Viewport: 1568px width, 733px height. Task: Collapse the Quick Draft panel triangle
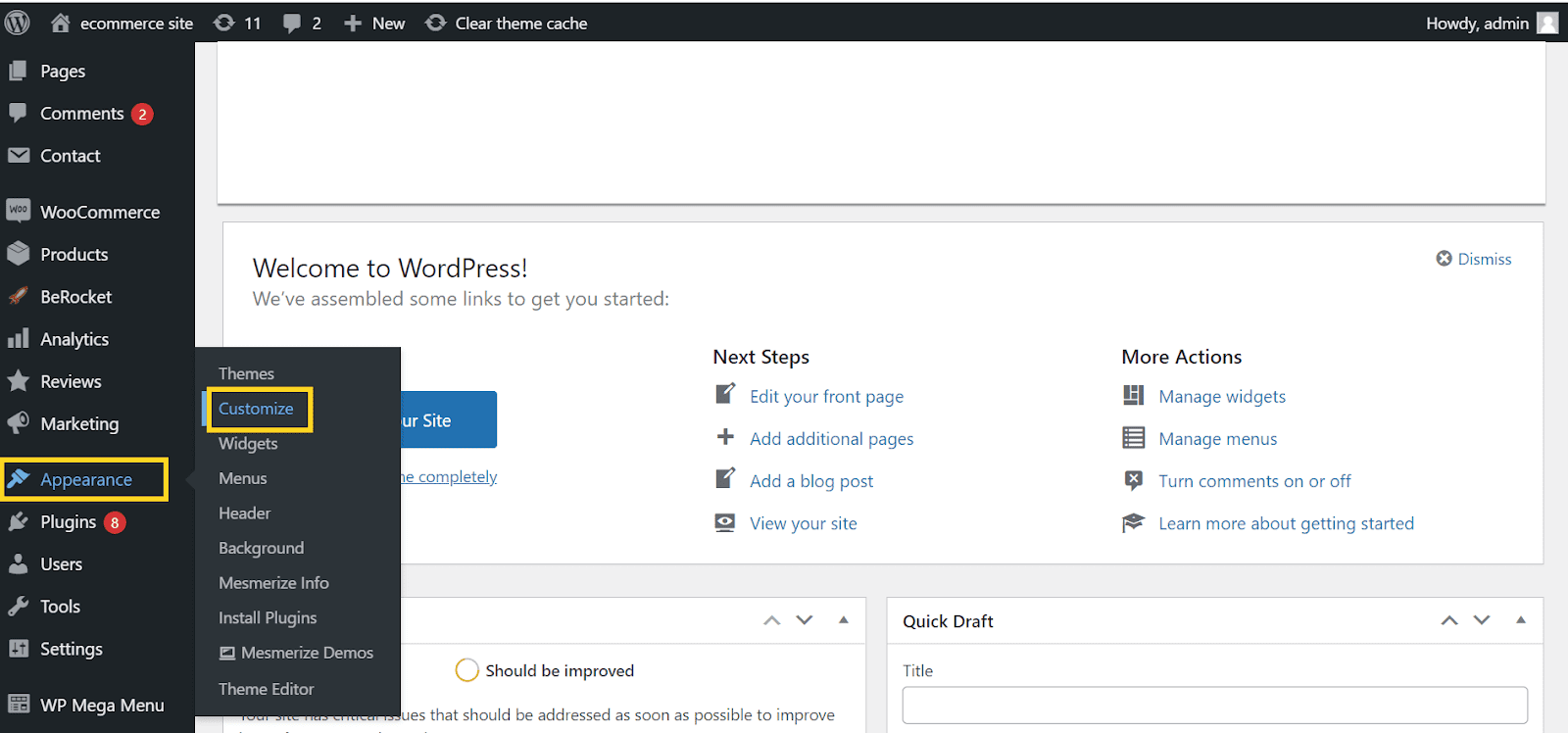tap(1521, 619)
